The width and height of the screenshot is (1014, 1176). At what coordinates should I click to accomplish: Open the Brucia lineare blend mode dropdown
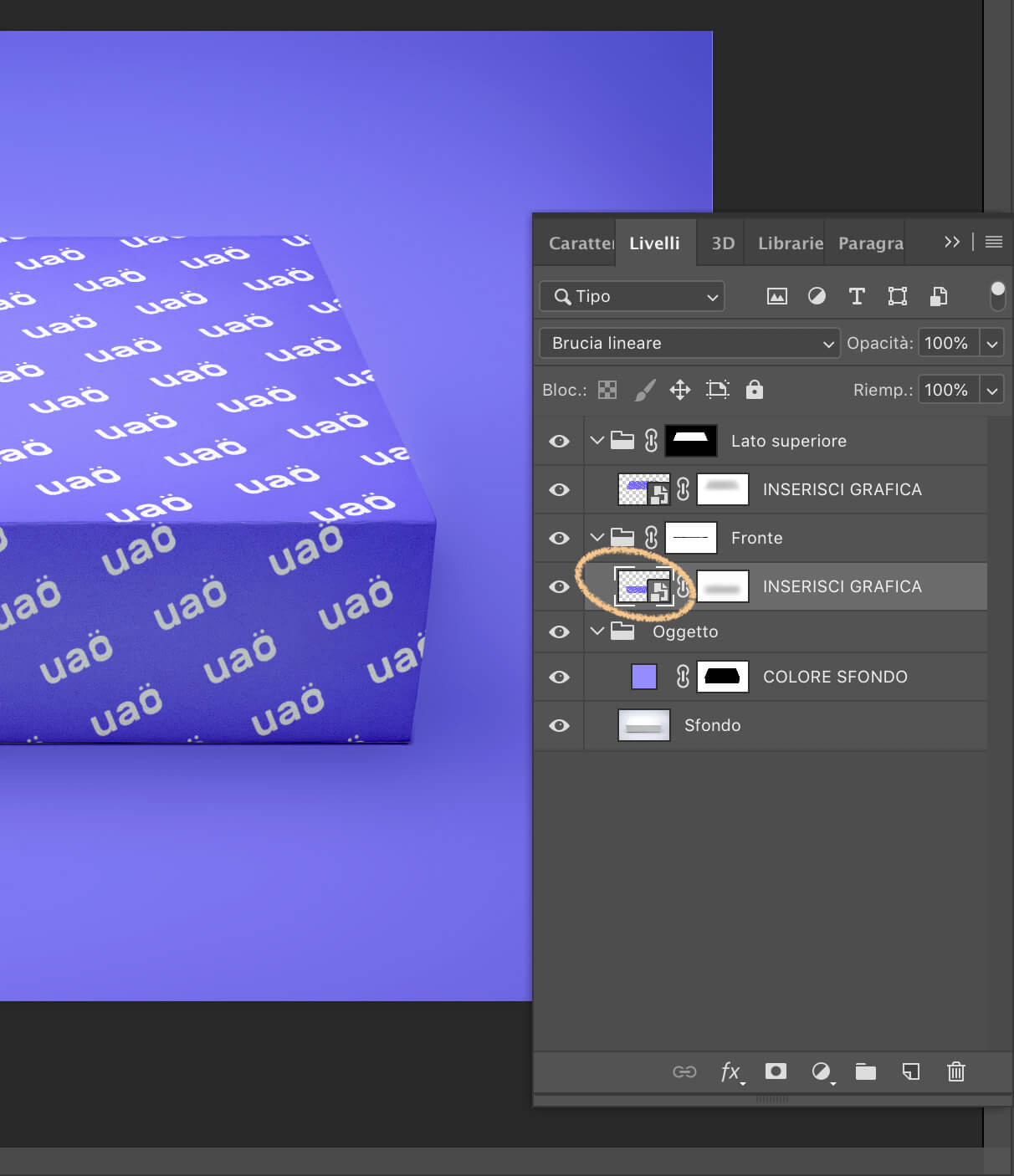click(x=689, y=343)
